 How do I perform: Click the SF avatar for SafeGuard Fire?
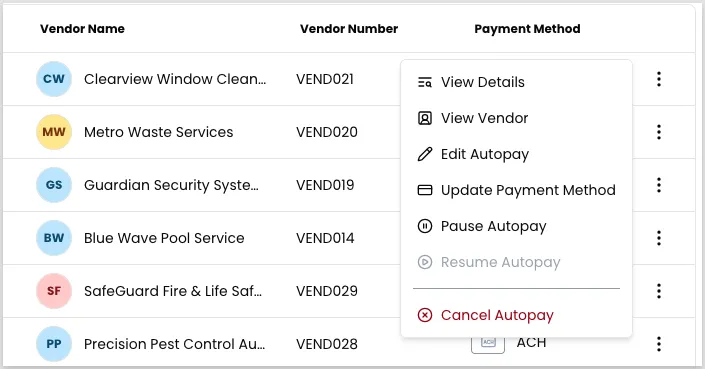(54, 291)
